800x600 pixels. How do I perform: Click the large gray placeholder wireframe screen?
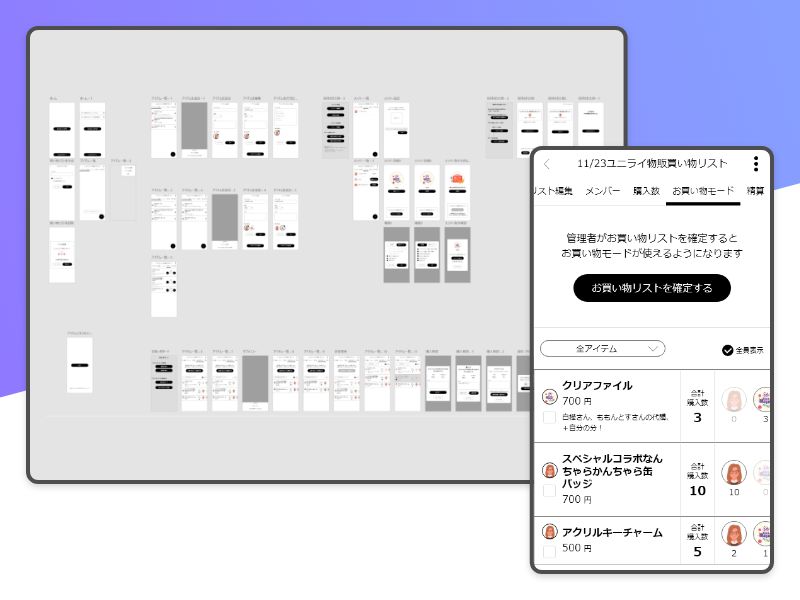[x=194, y=129]
